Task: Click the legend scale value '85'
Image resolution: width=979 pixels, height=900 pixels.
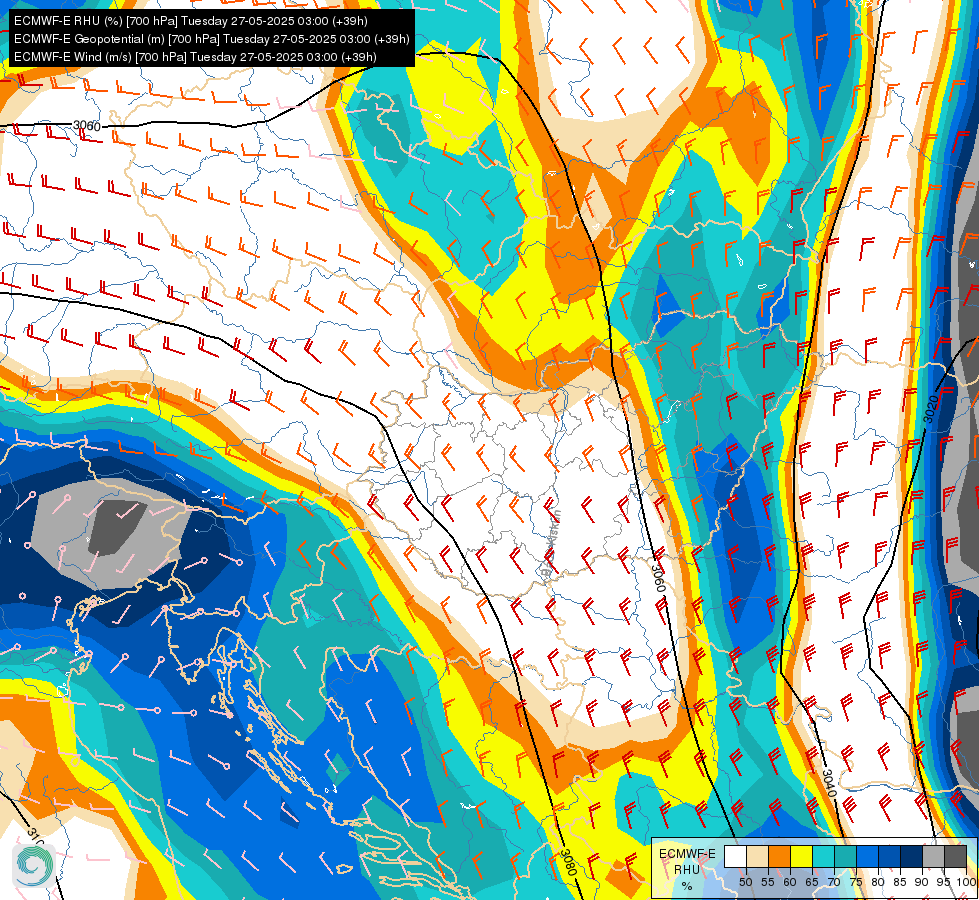Action: coord(900,882)
